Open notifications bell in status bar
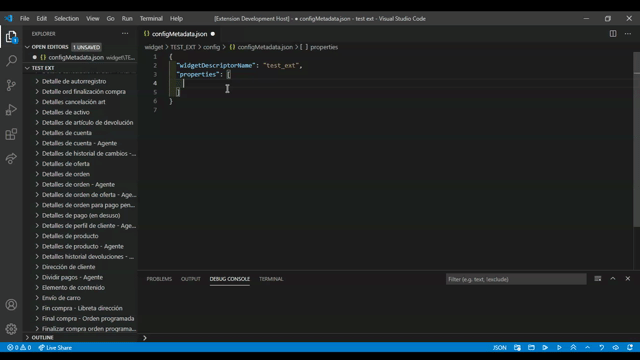This screenshot has width=640, height=360. click(630, 348)
